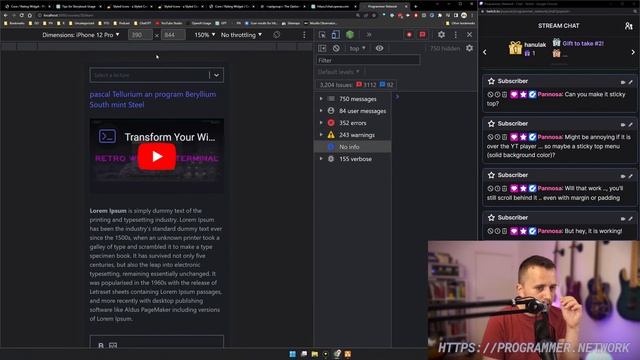Open a new browser tab with plus
Screen dimensions: 640x360
click(416, 7)
